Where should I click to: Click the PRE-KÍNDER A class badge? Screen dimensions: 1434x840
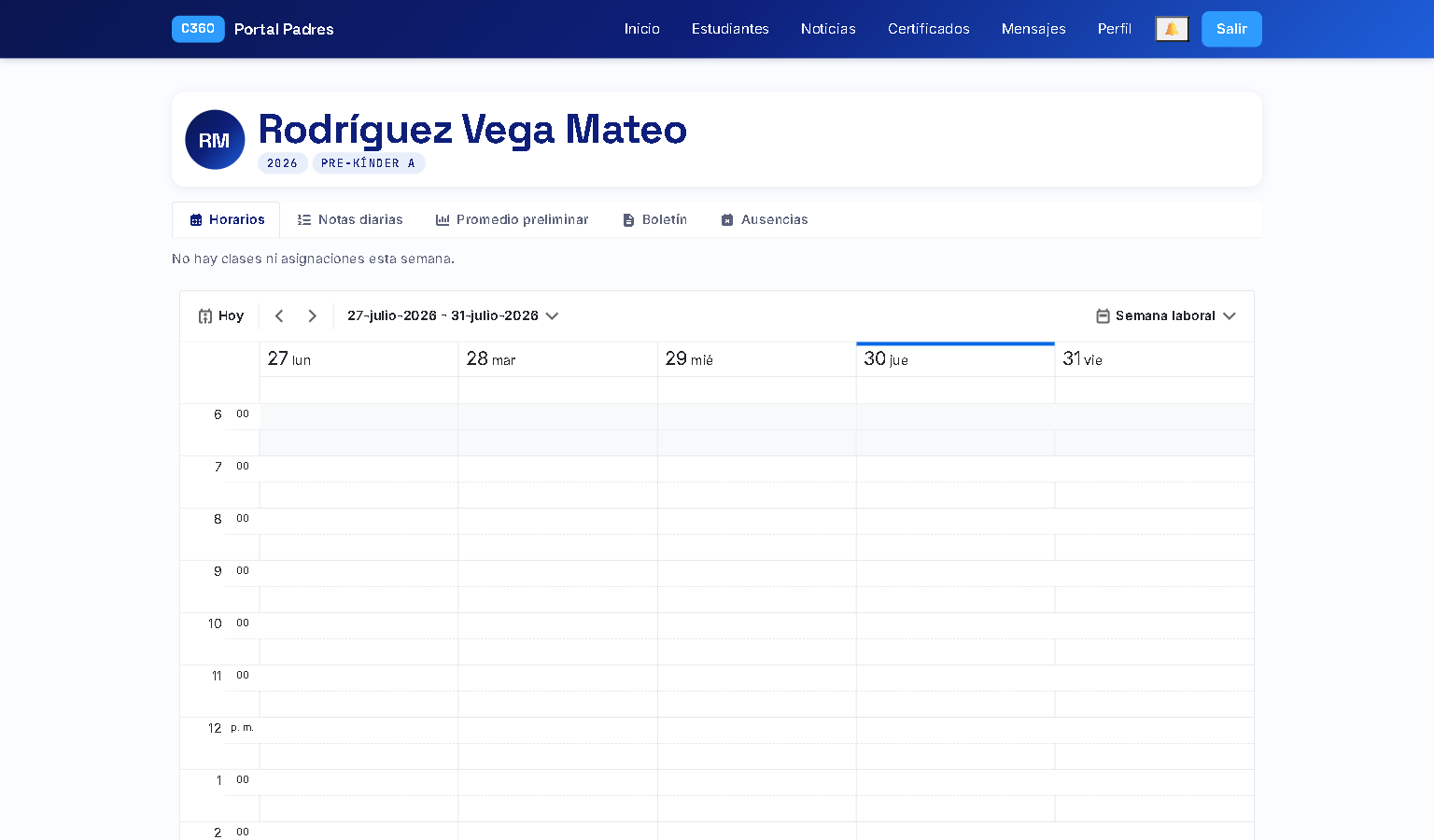tap(369, 163)
